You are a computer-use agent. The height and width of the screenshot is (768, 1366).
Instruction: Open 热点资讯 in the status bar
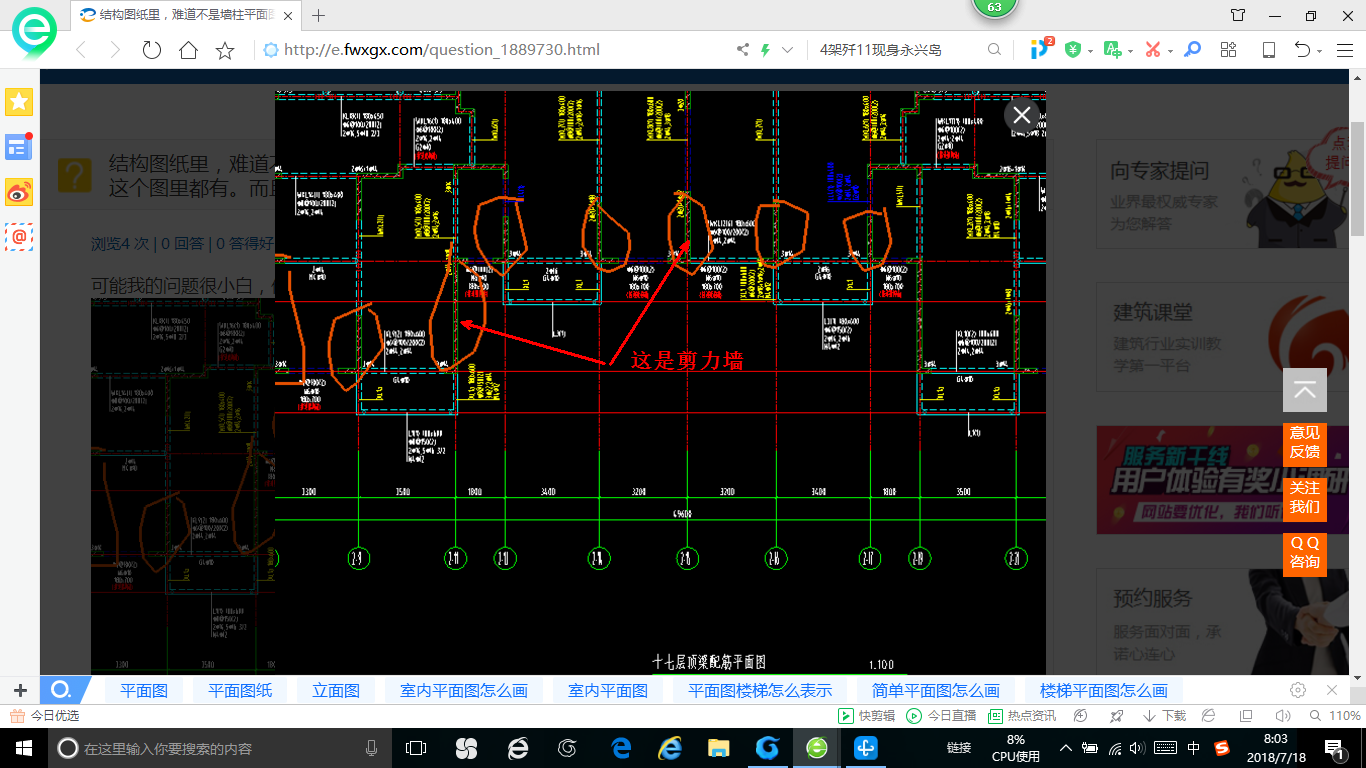click(1022, 716)
